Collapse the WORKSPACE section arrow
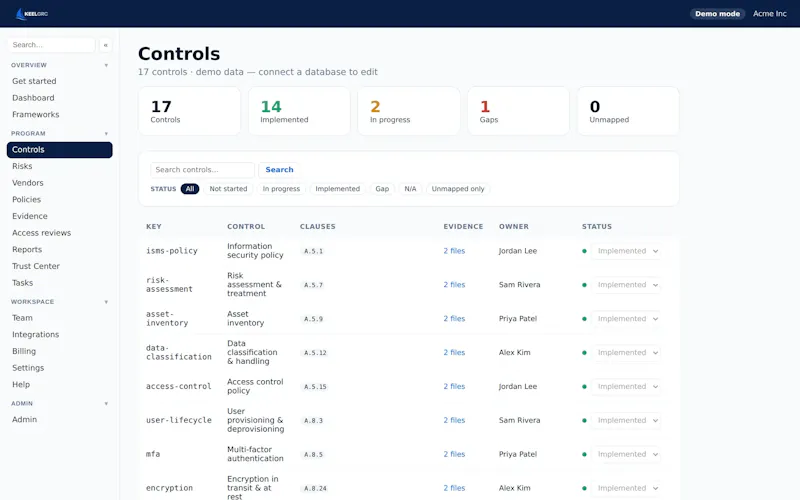Image resolution: width=800 pixels, height=500 pixels. tap(106, 302)
